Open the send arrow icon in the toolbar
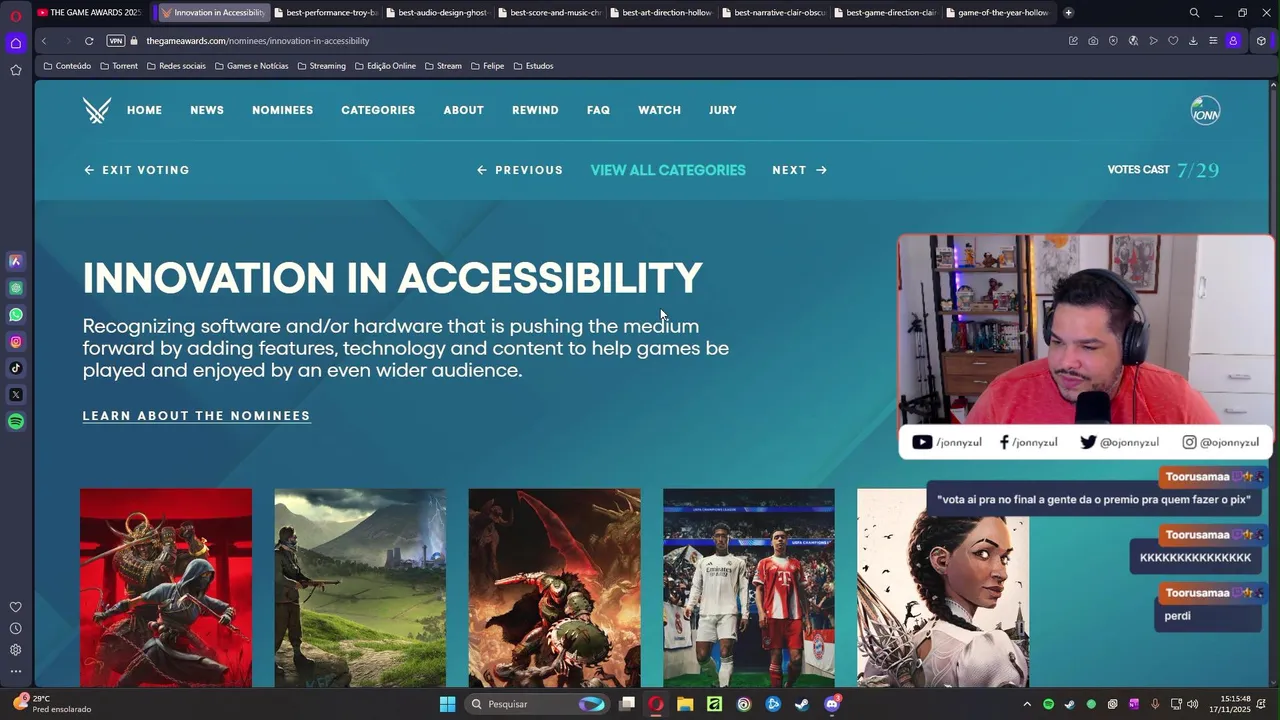The width and height of the screenshot is (1280, 720). (1153, 41)
